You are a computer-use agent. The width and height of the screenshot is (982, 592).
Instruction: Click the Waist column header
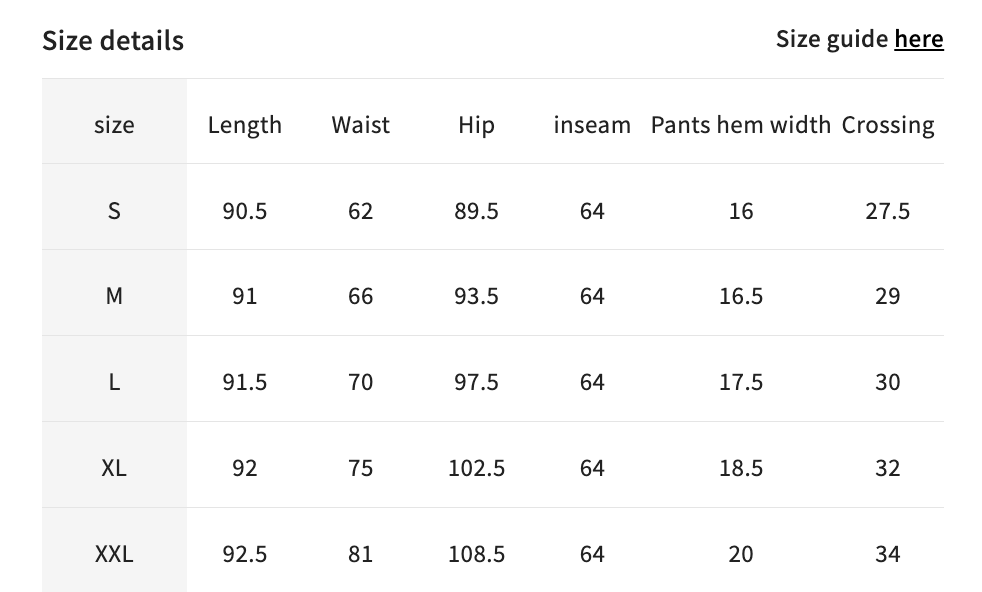(x=361, y=125)
